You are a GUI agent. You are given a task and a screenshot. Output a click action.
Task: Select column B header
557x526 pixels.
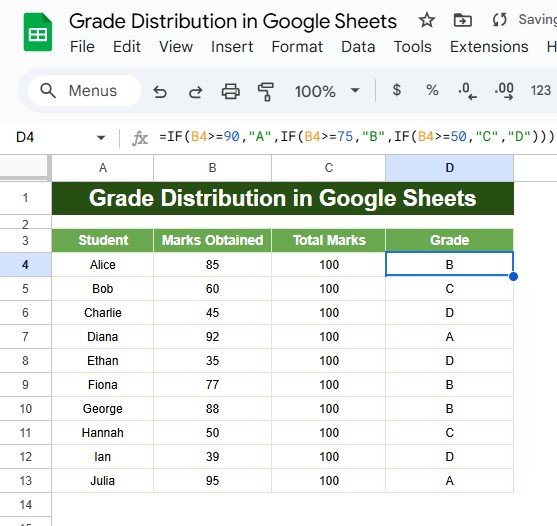[212, 168]
